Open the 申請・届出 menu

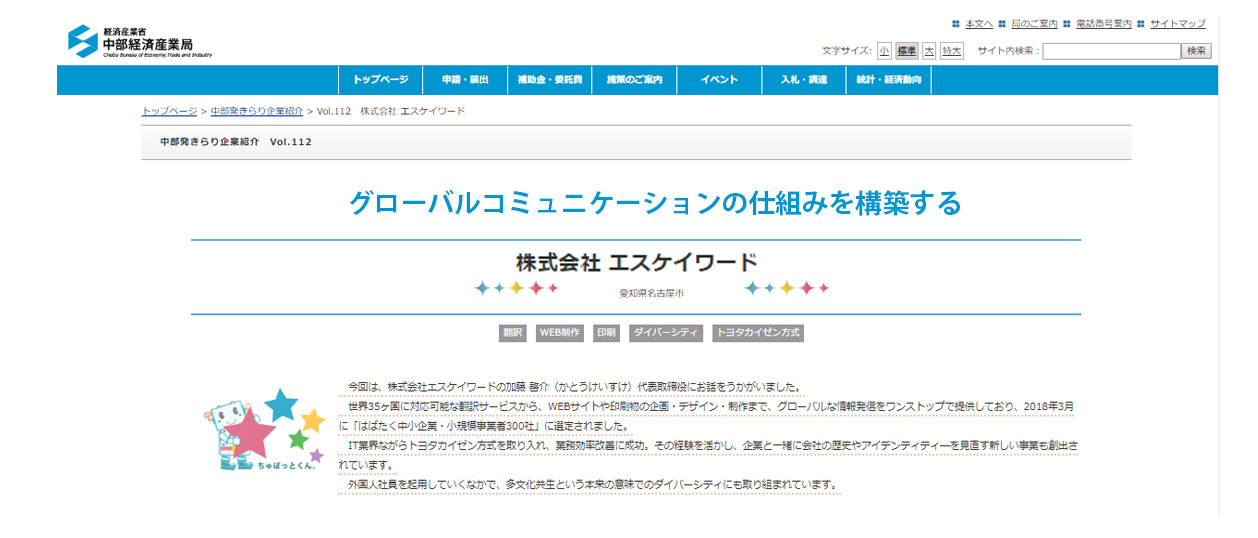tap(465, 80)
